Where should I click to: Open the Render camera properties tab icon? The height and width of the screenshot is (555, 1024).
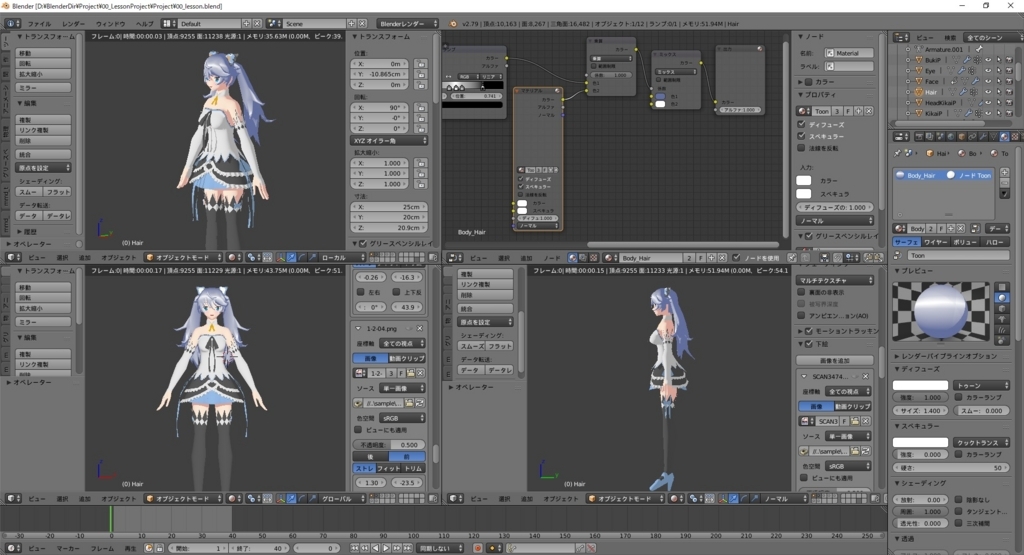tap(919, 136)
